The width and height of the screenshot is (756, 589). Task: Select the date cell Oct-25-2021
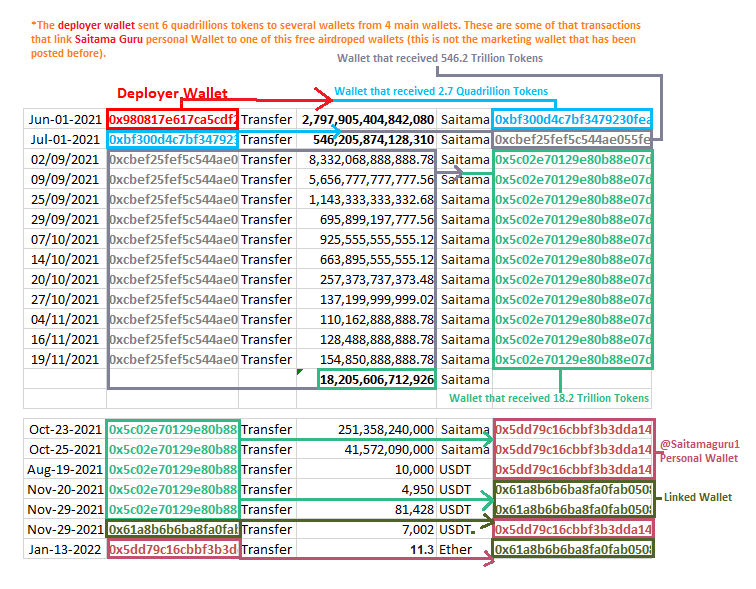[x=65, y=450]
